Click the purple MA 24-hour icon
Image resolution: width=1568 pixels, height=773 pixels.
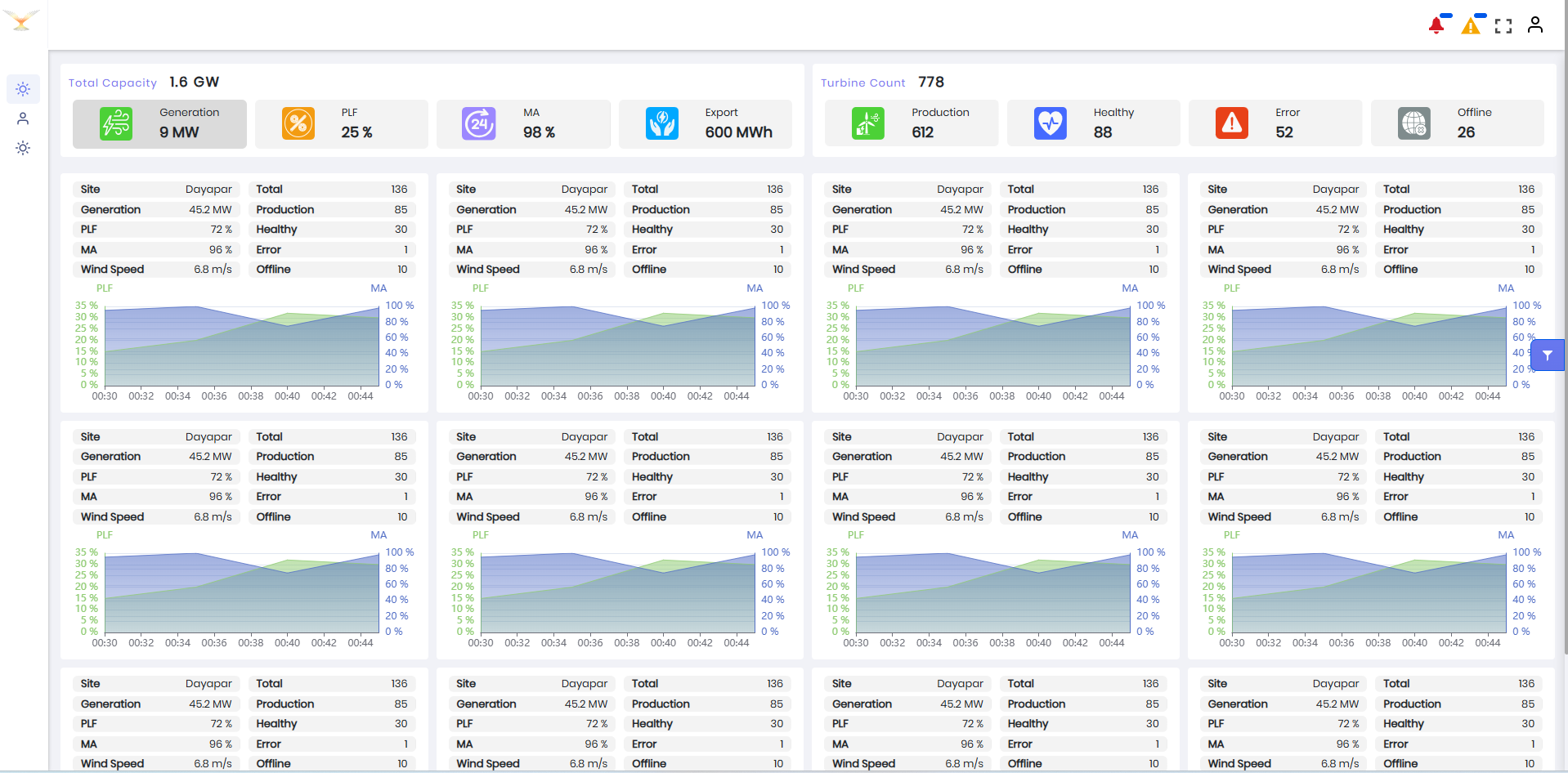coord(479,124)
